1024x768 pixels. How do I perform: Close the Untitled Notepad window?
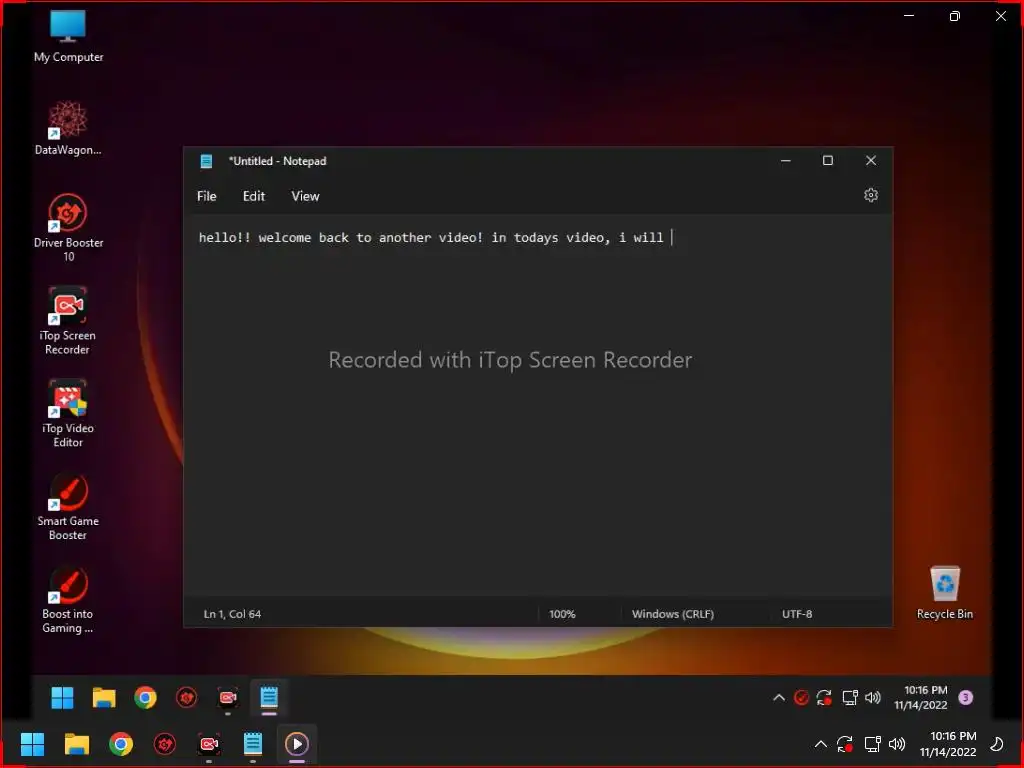[871, 161]
